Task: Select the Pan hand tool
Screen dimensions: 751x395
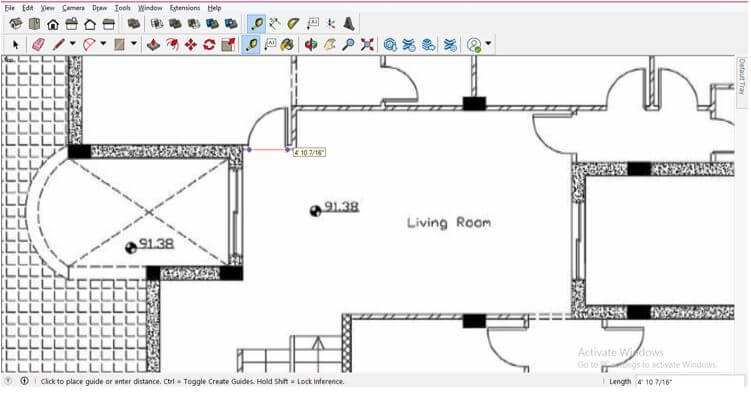Action: 330,45
